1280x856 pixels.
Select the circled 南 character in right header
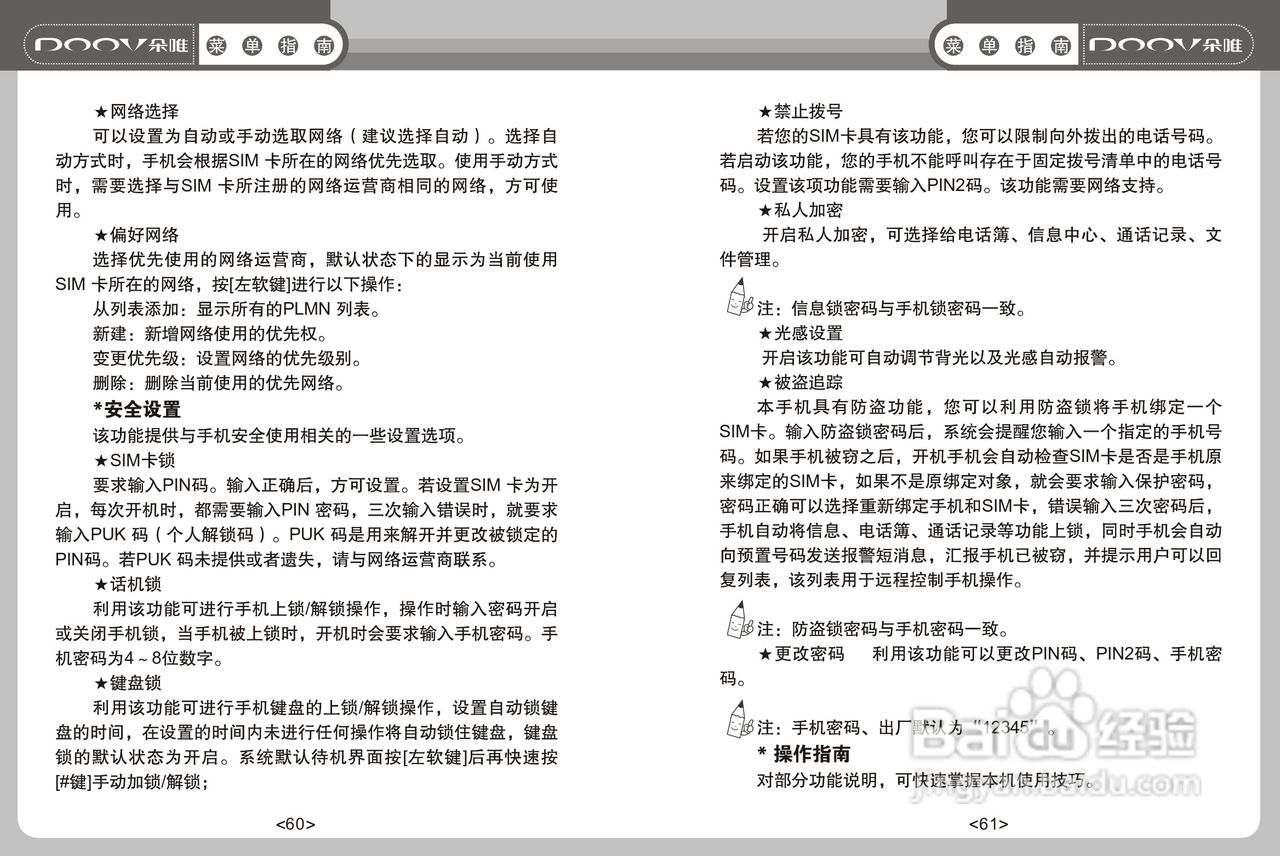coord(1059,44)
